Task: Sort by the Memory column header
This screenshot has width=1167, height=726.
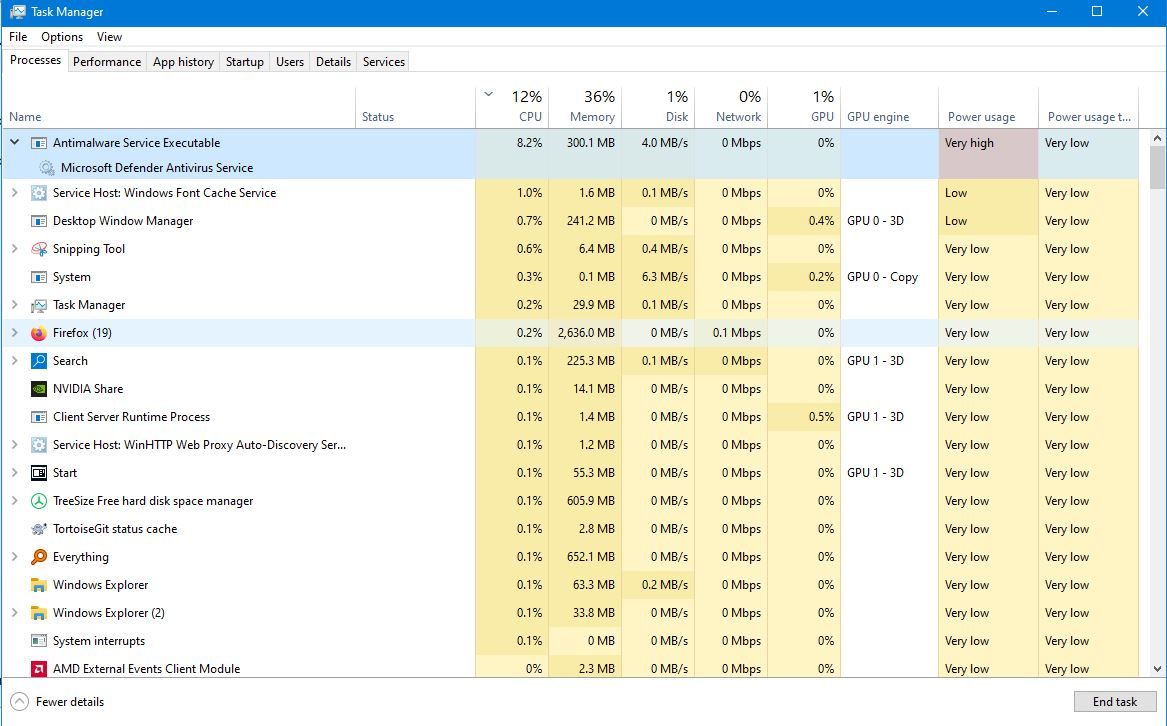Action: [x=585, y=107]
